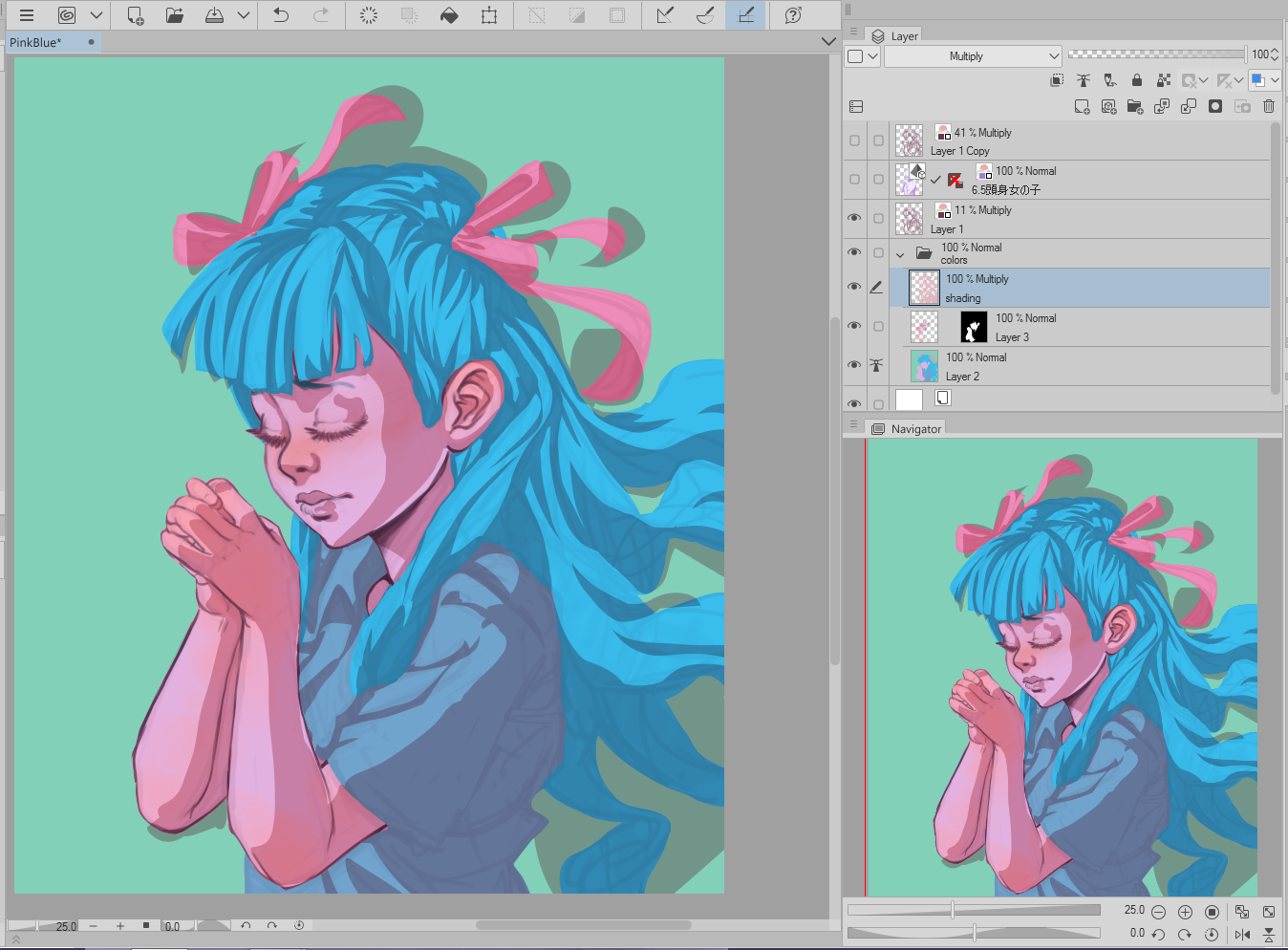Image resolution: width=1288 pixels, height=950 pixels.
Task: Adjust the layer opacity stepper arrows
Action: 1275,55
